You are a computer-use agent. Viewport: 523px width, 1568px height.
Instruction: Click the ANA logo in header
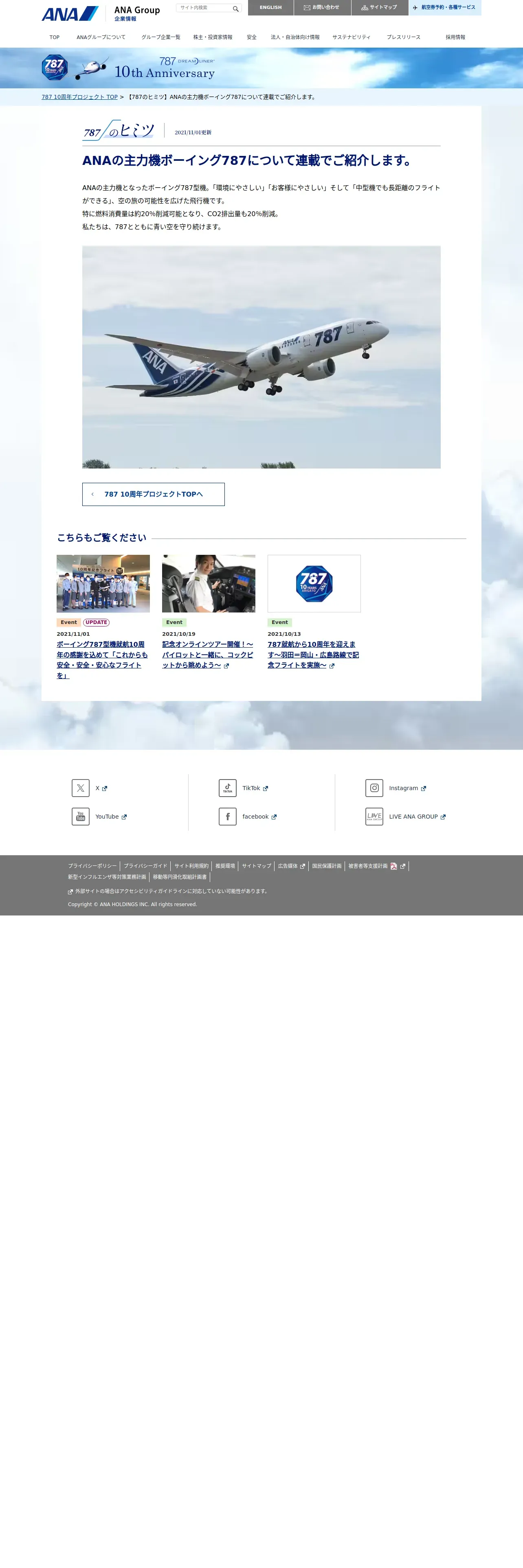(70, 13)
